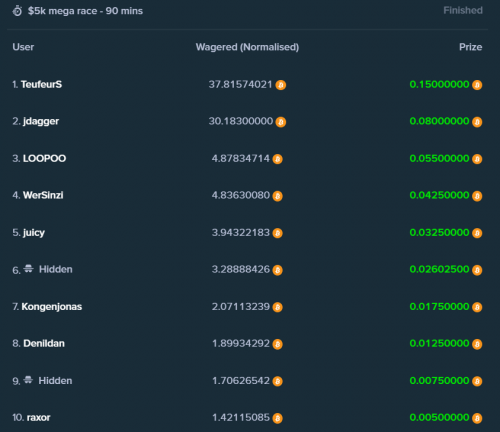The height and width of the screenshot is (432, 500).
Task: Click the hidden-user incognito icon at rank 9
Action: click(28, 380)
